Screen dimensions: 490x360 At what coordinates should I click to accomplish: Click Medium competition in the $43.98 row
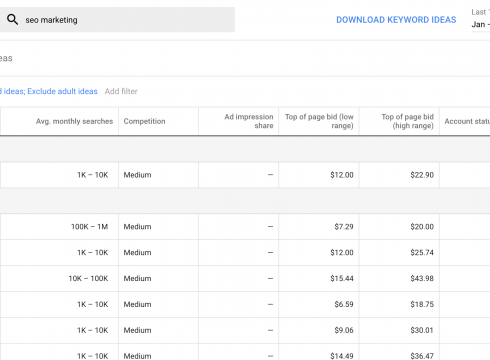[x=137, y=278]
